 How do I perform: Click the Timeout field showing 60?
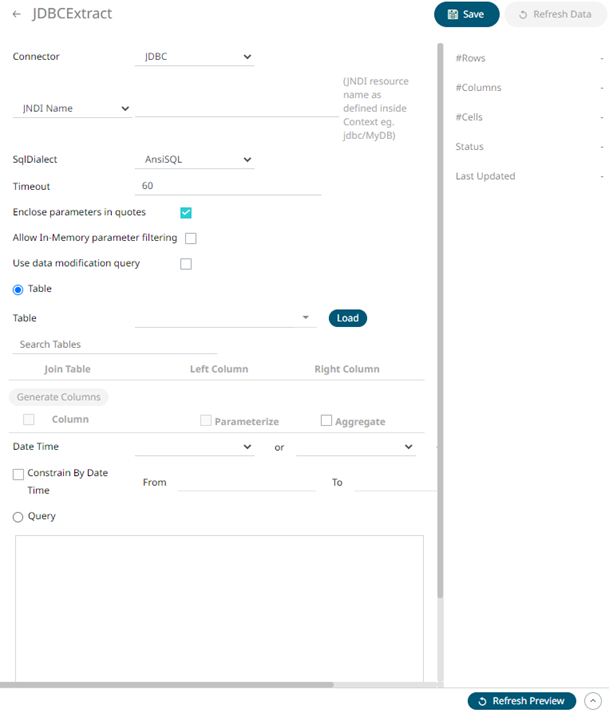[x=227, y=186]
